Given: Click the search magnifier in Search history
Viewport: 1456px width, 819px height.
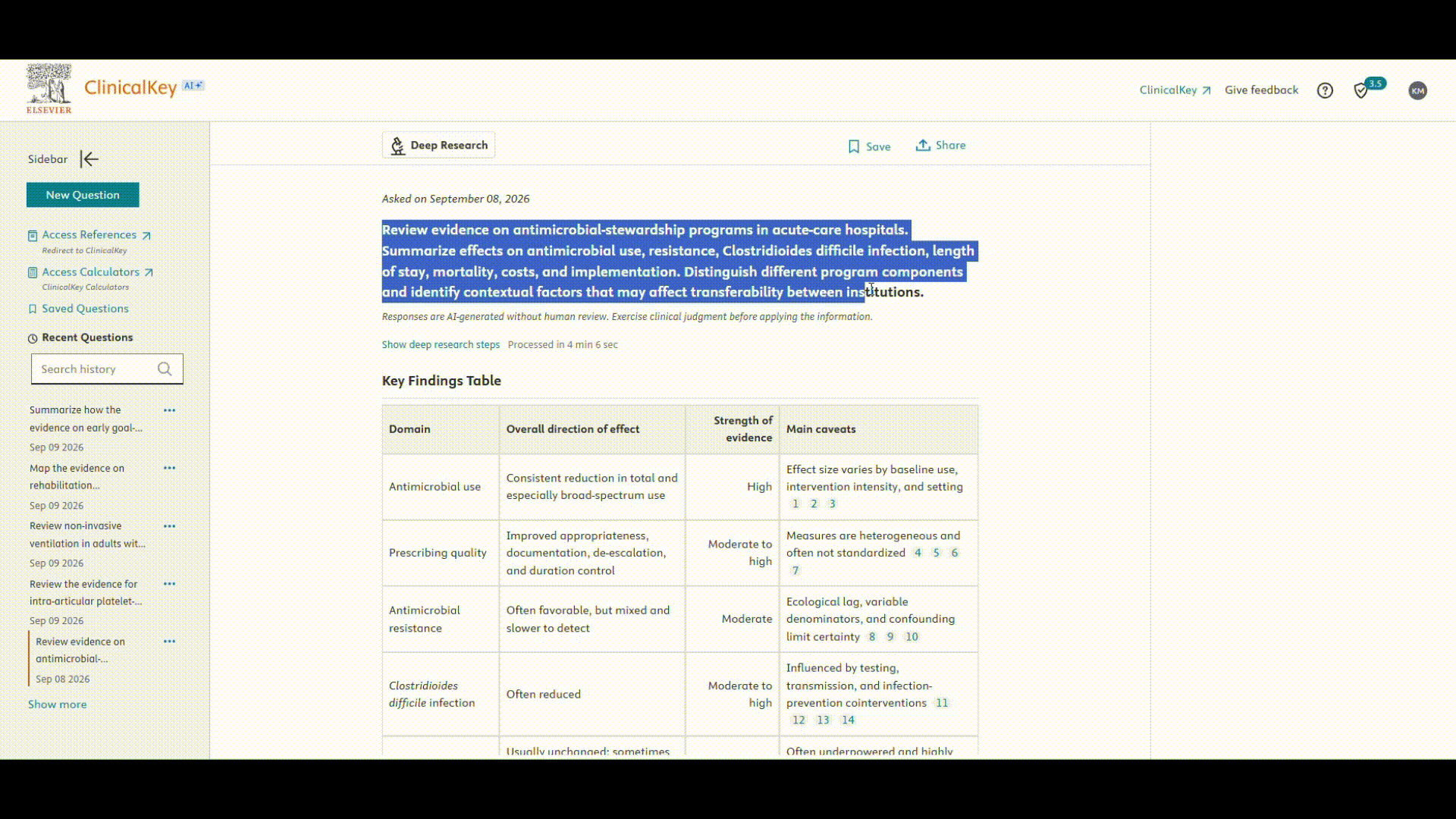Looking at the screenshot, I should [165, 369].
